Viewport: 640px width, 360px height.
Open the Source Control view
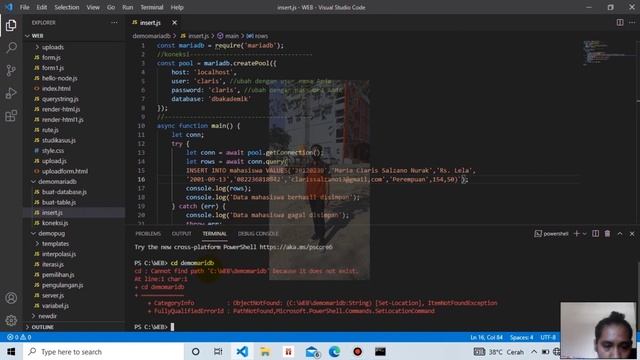pos(11,70)
